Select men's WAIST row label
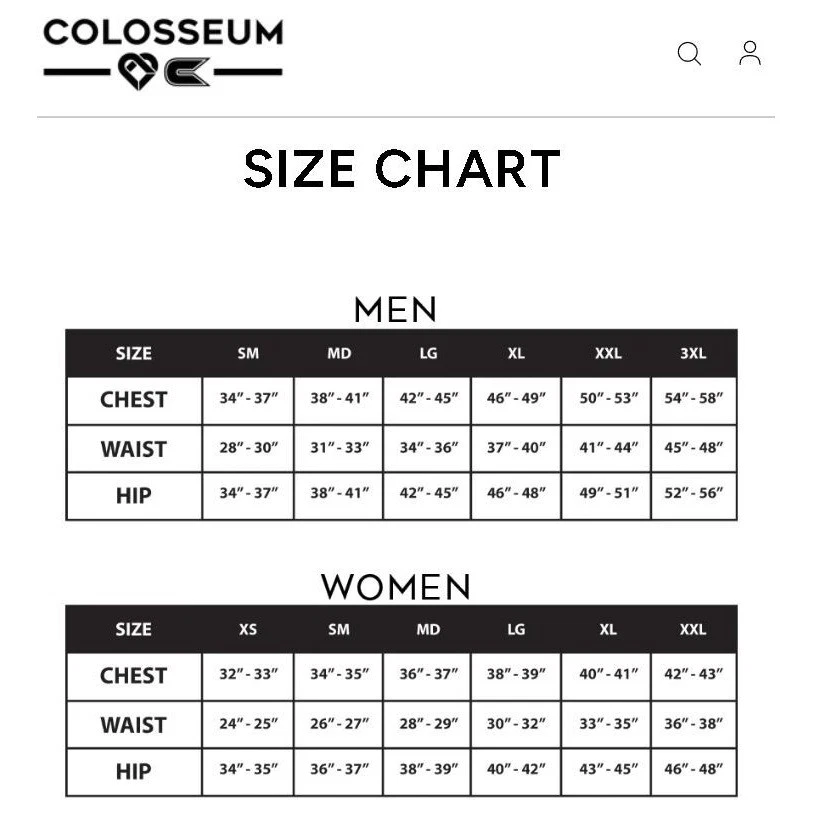This screenshot has width=813, height=813. pos(133,448)
